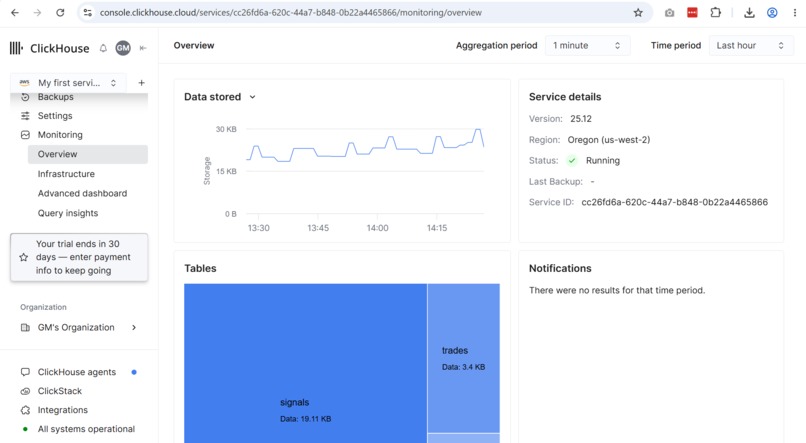Open browser downloads icon
This screenshot has width=806, height=443.
tap(749, 13)
